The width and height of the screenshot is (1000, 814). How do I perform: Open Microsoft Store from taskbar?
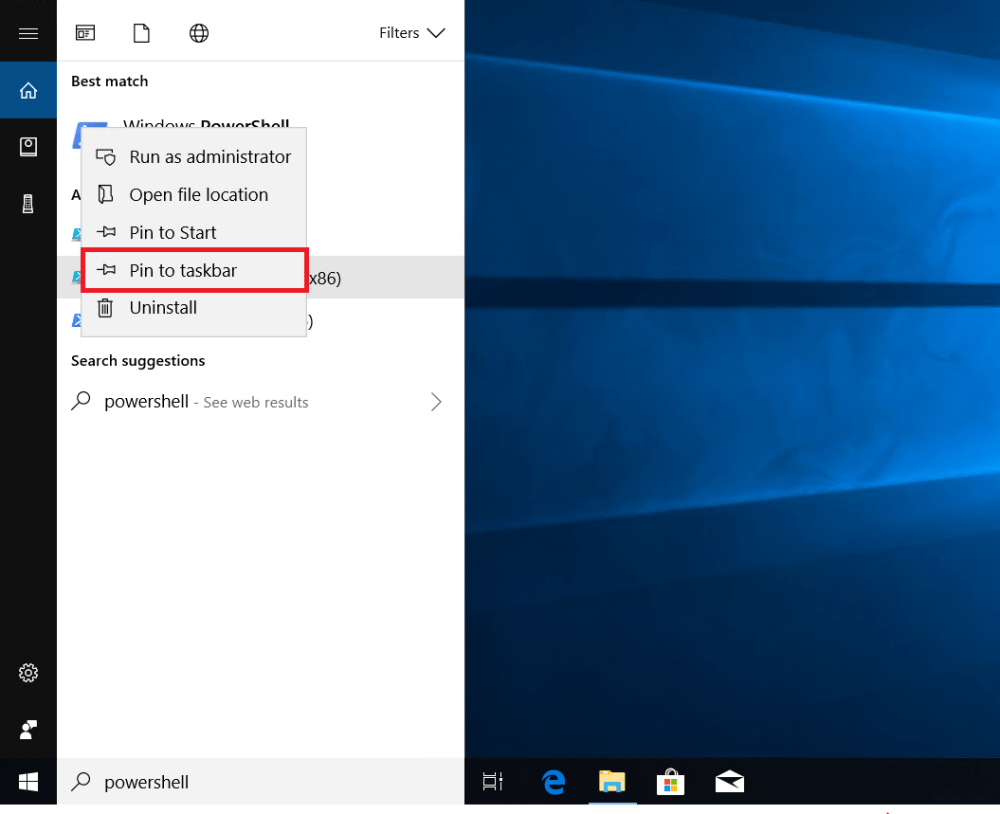[x=670, y=782]
